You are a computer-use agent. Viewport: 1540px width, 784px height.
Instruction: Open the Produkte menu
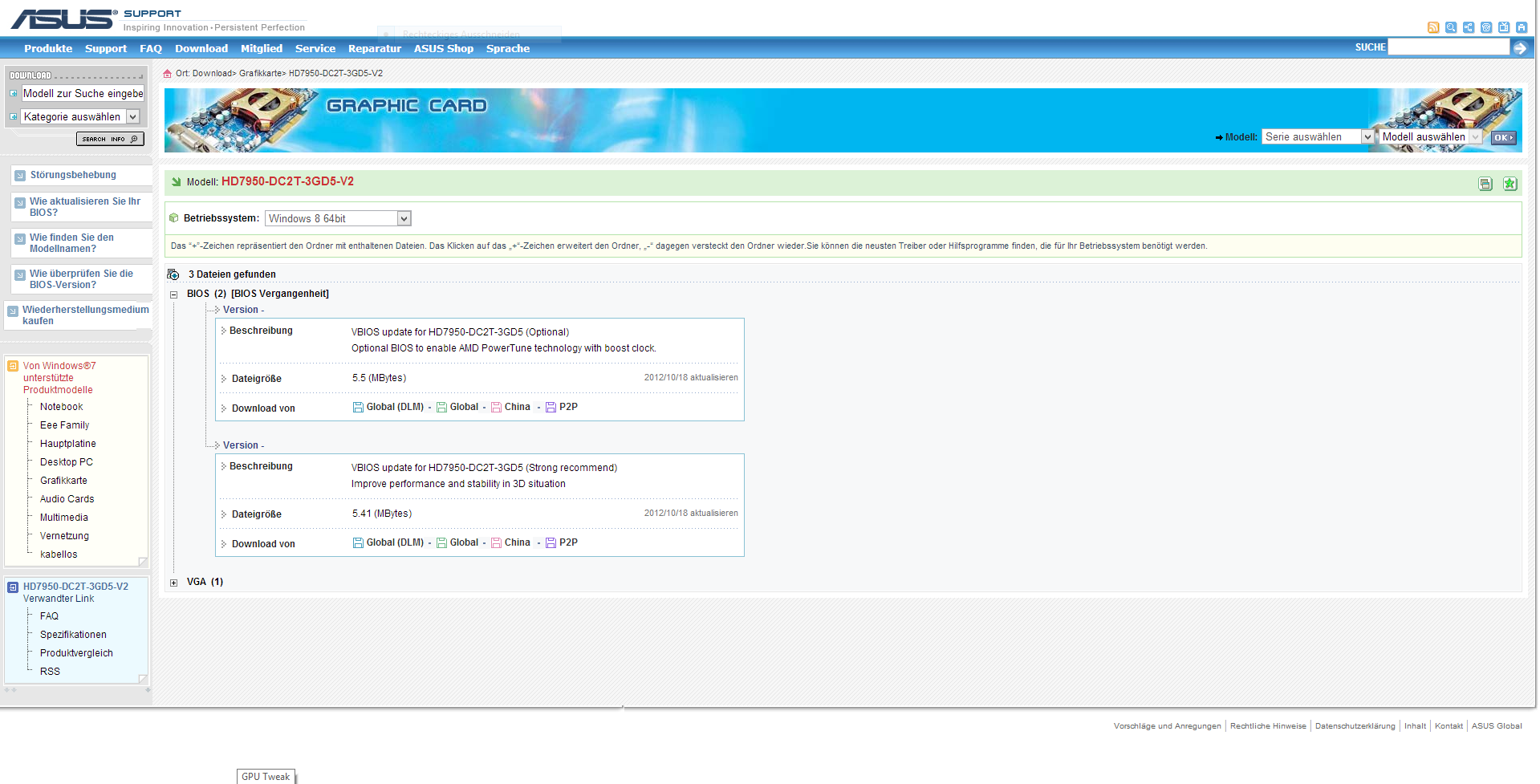48,48
